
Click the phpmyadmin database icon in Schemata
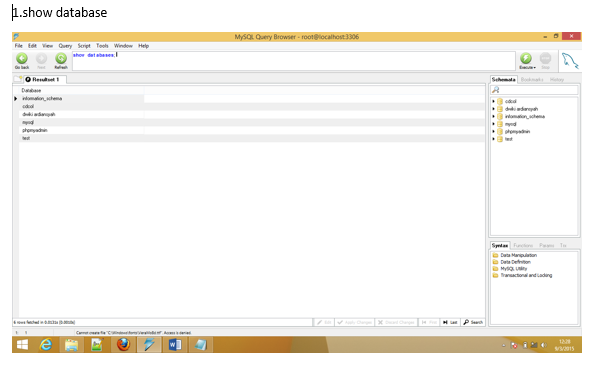[x=500, y=132]
